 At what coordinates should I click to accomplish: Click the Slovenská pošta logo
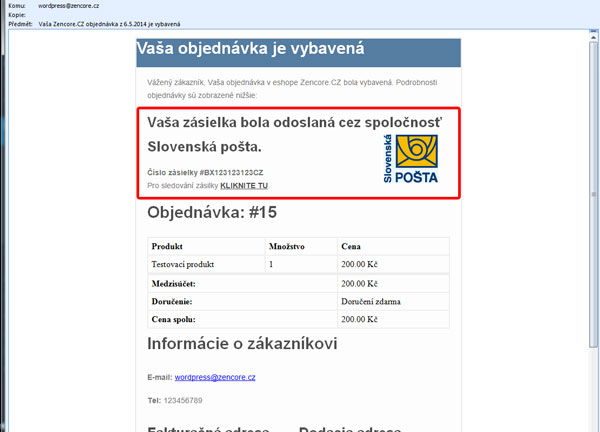click(411, 158)
